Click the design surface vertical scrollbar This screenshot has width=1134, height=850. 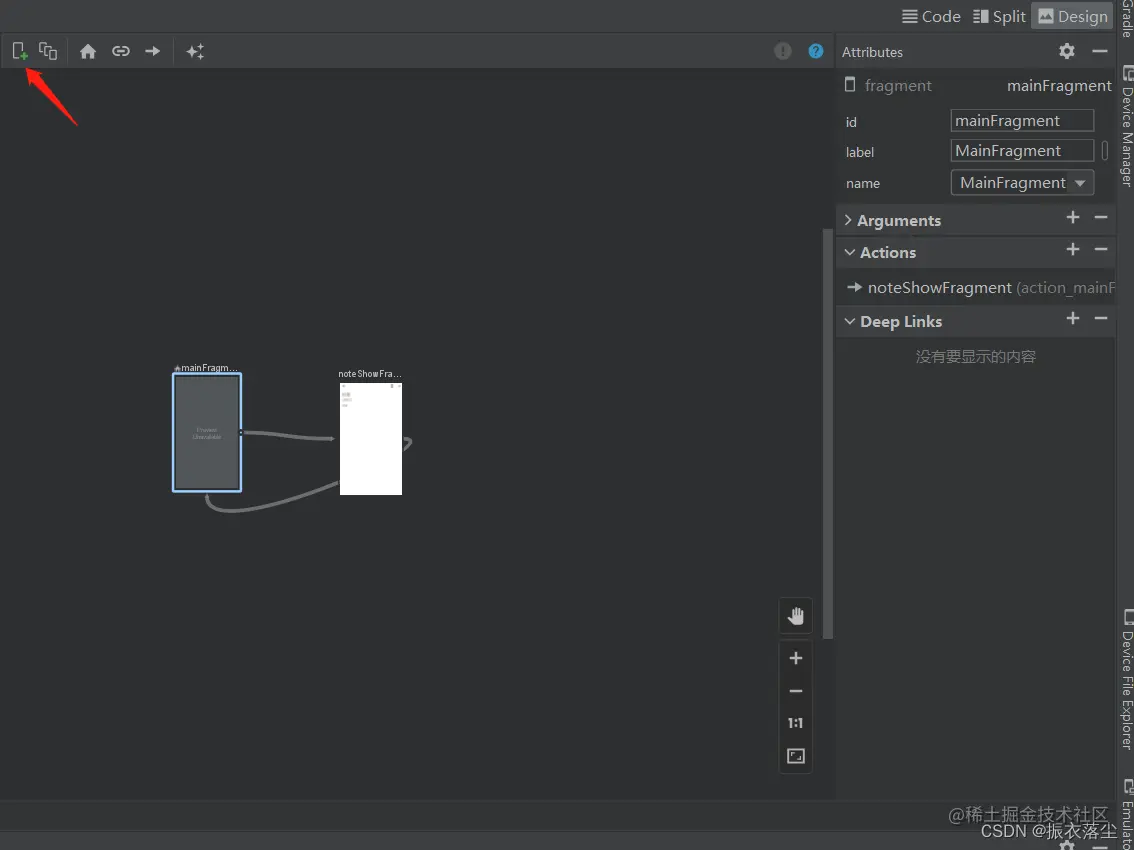[827, 434]
